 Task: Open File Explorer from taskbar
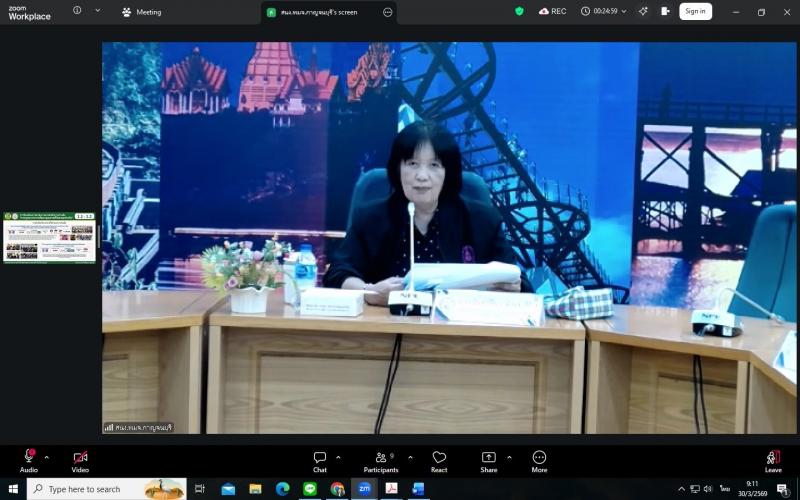[x=255, y=489]
